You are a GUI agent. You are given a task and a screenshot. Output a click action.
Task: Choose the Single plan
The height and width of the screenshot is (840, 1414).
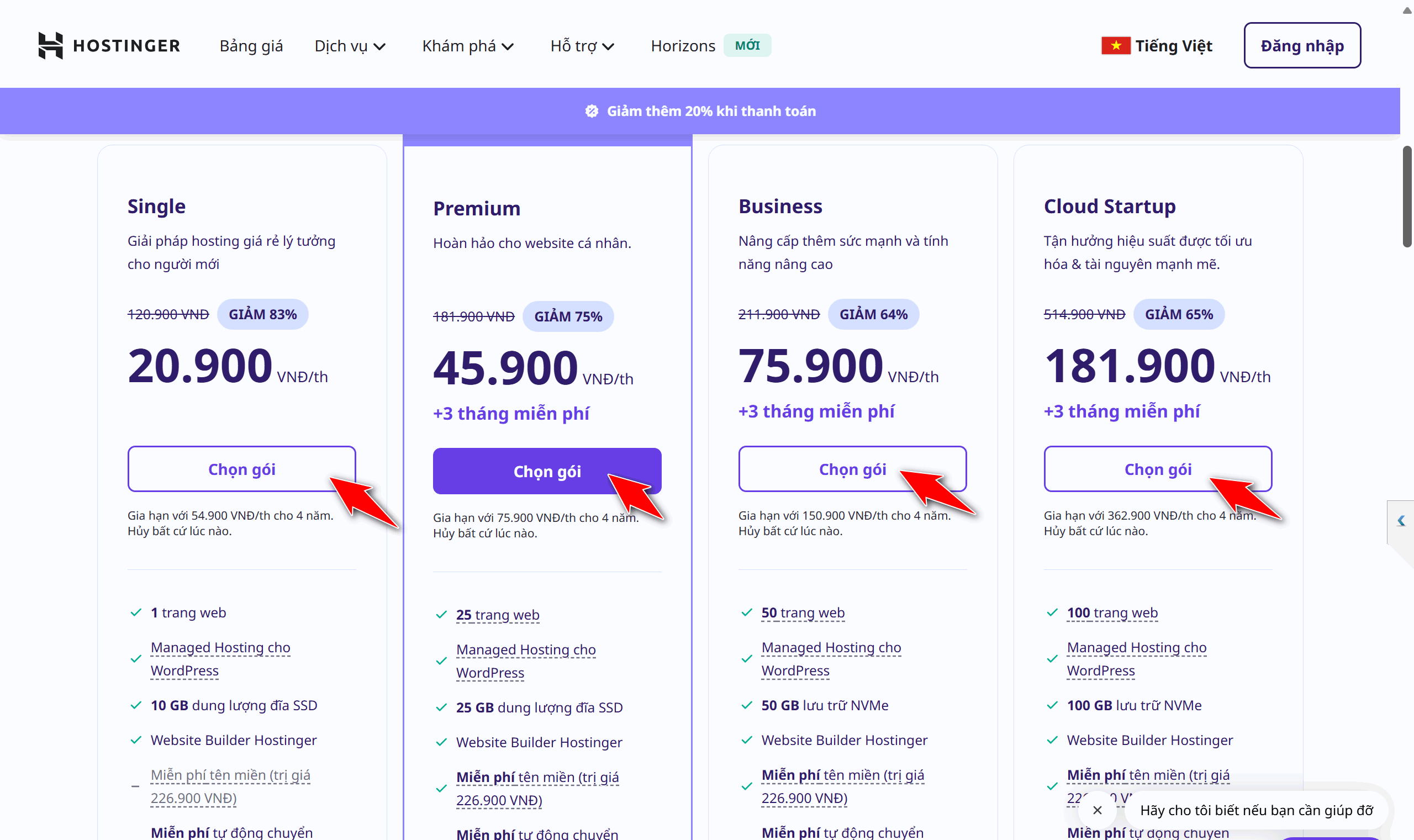click(x=242, y=469)
